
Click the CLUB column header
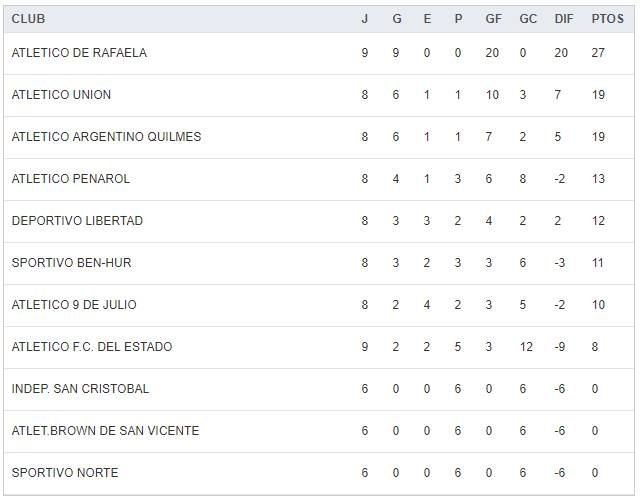[28, 19]
